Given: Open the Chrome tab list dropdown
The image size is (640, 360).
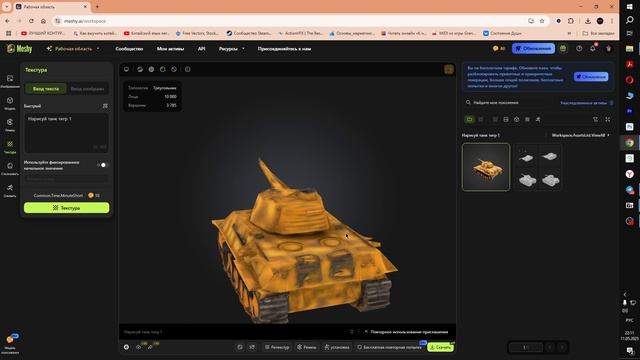Looking at the screenshot, I should pos(7,7).
